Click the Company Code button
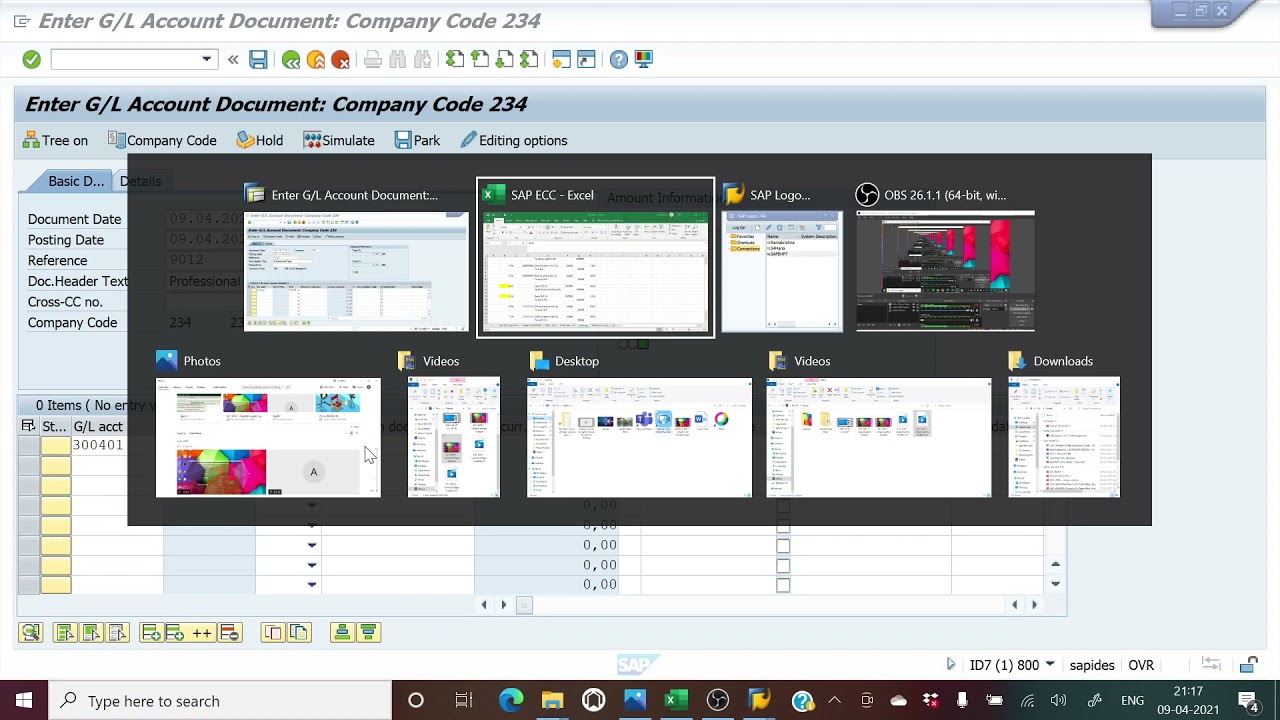 [162, 141]
